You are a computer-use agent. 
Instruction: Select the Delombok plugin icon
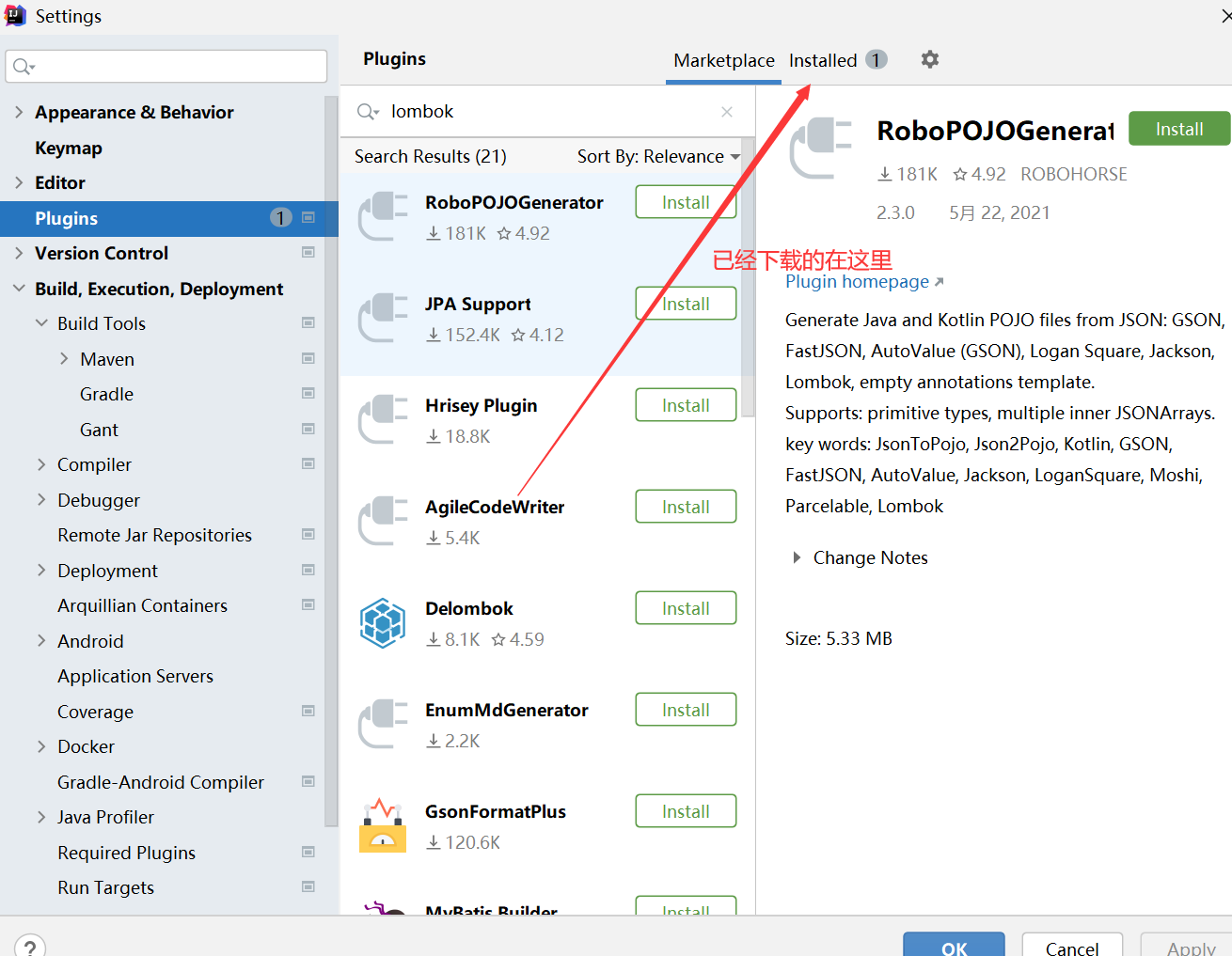383,622
